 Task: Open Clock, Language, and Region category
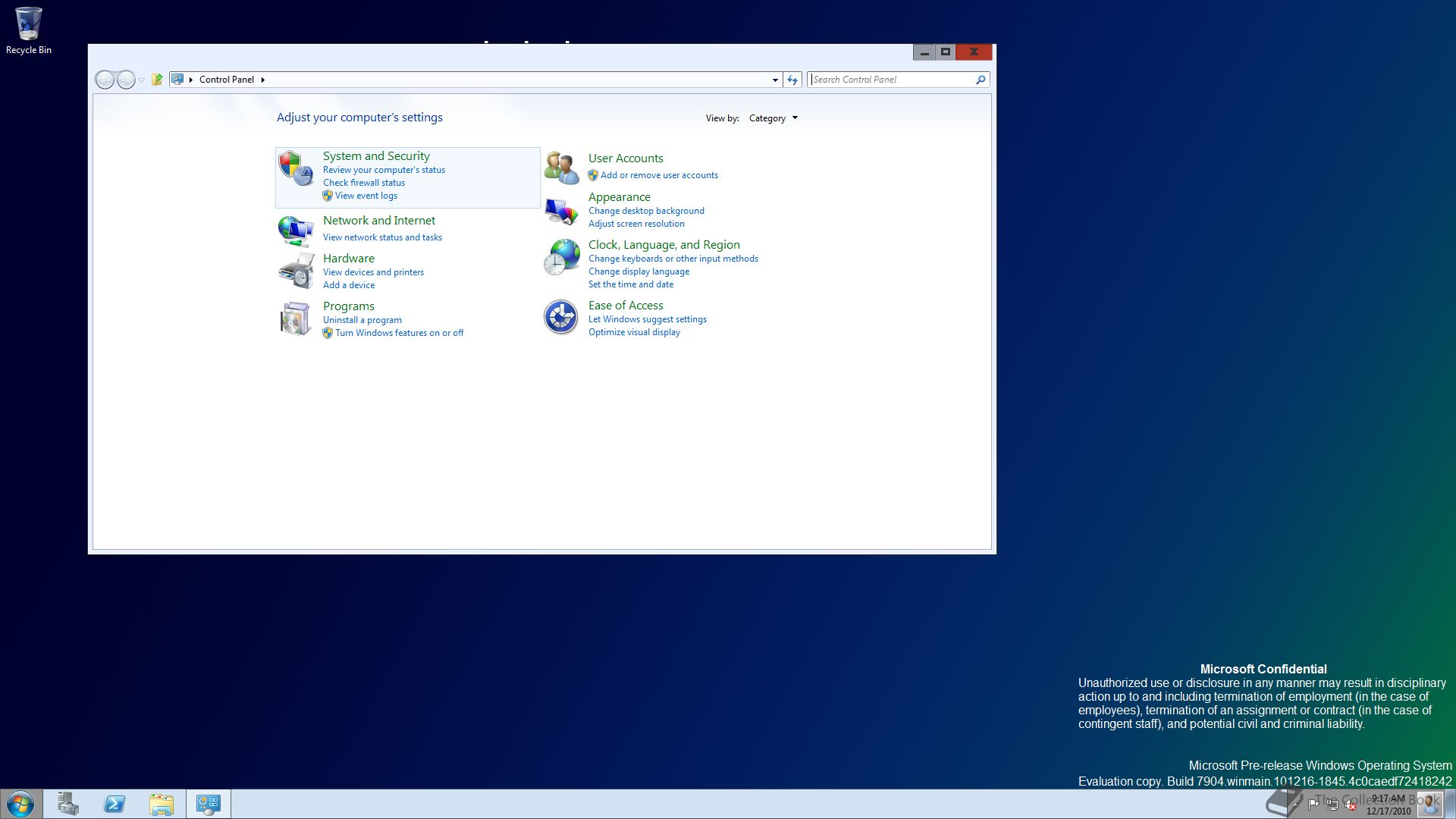tap(664, 245)
